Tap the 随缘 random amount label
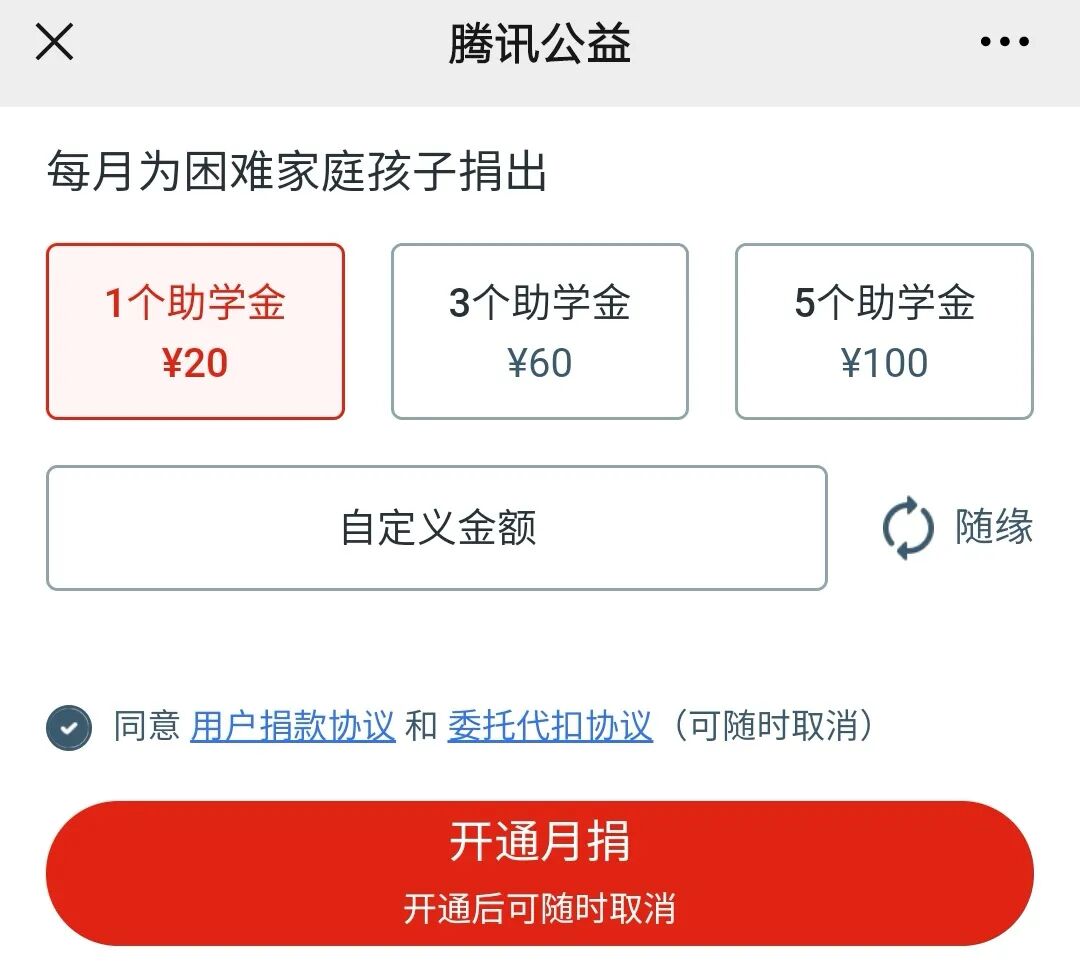Screen dimensions: 1080x975 pyautogui.click(x=993, y=527)
